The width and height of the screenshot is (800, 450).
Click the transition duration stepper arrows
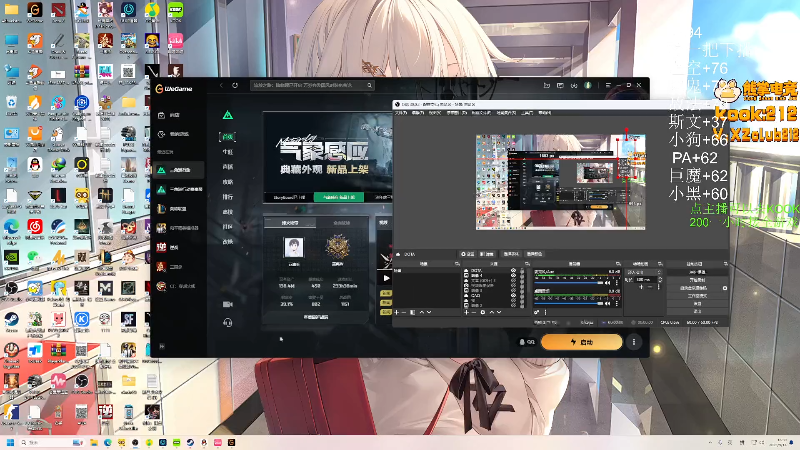click(x=660, y=280)
